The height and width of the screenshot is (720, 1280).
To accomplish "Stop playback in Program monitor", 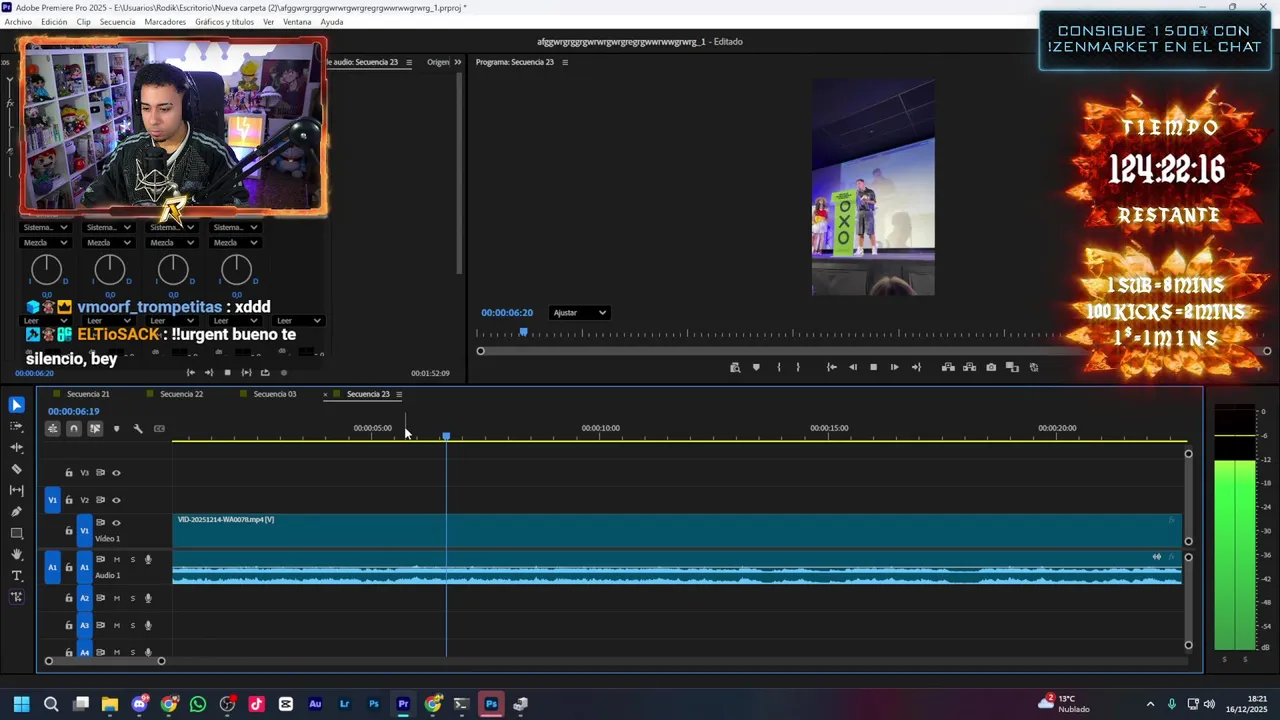I will click(873, 367).
